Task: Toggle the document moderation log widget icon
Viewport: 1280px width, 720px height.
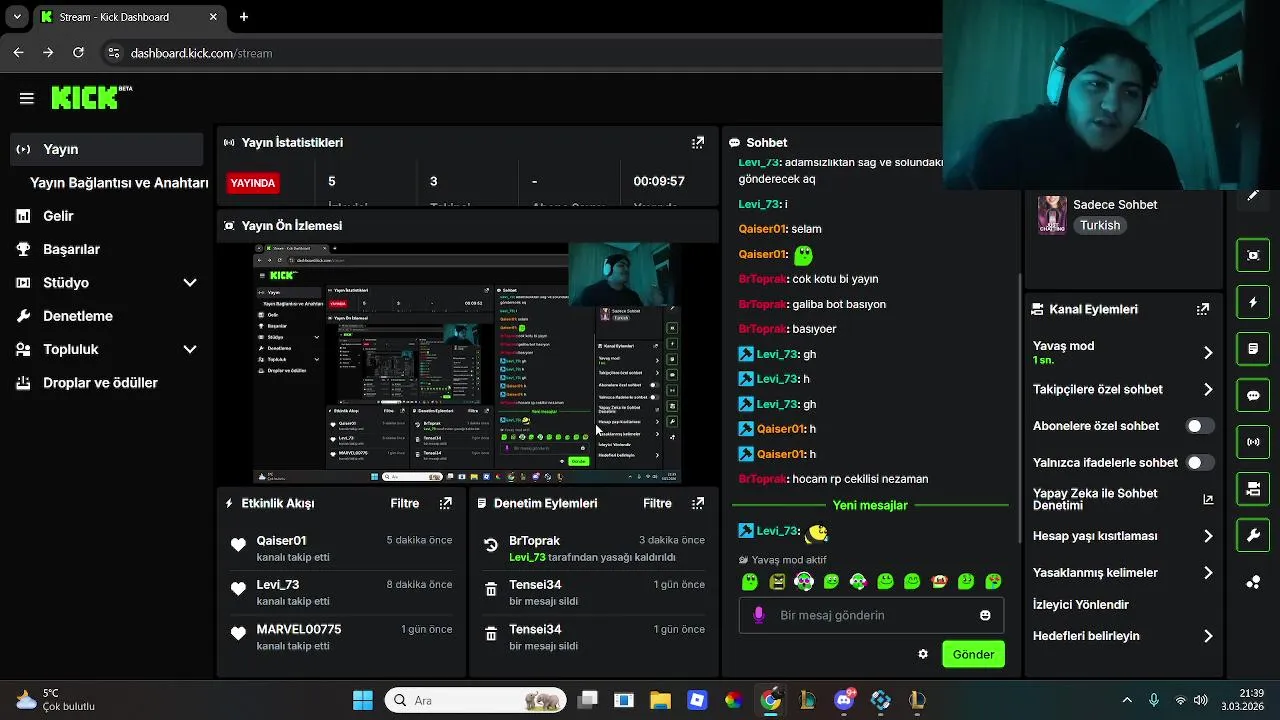Action: tap(1253, 349)
